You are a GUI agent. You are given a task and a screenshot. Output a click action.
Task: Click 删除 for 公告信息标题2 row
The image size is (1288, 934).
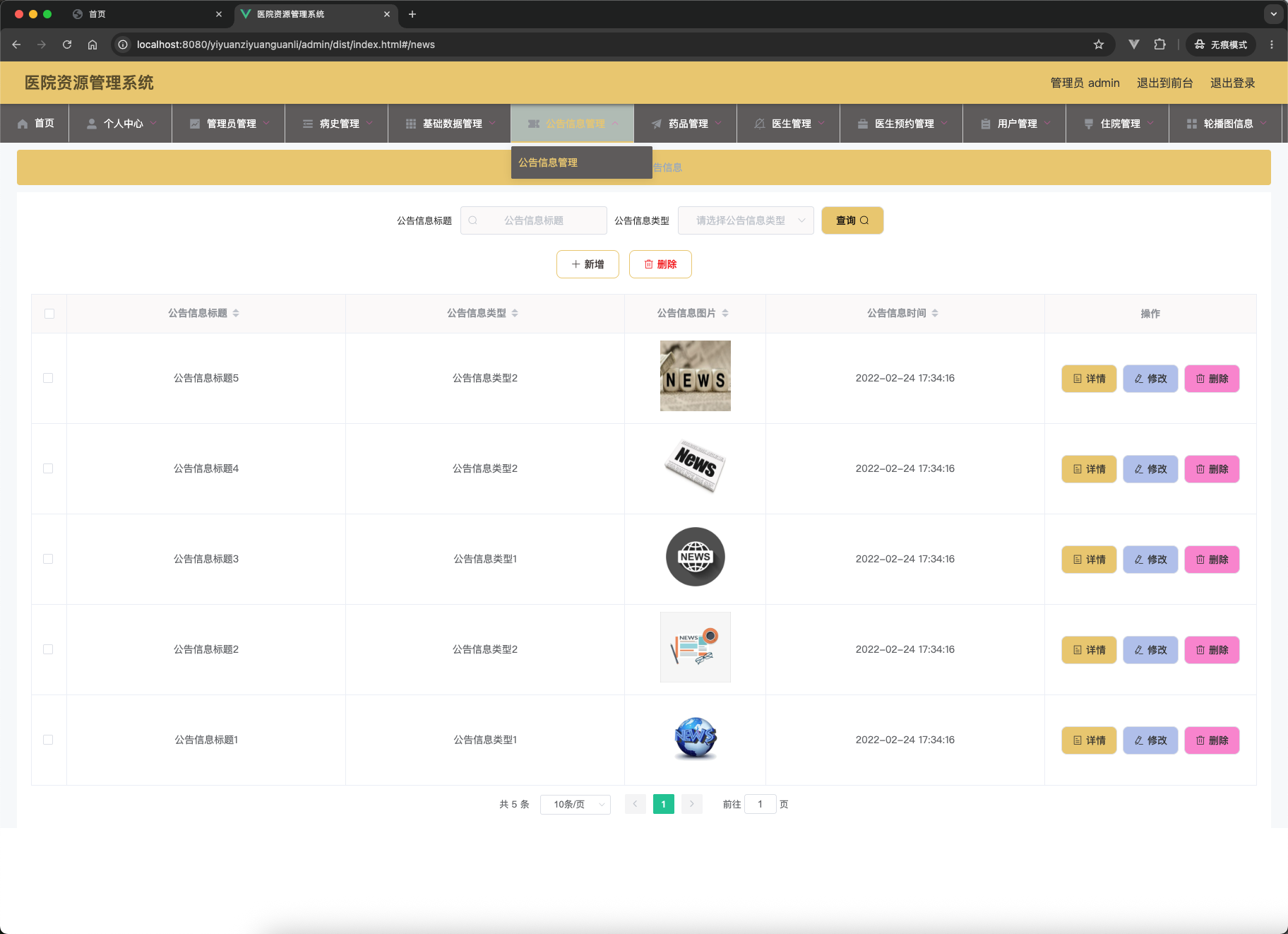click(1212, 650)
